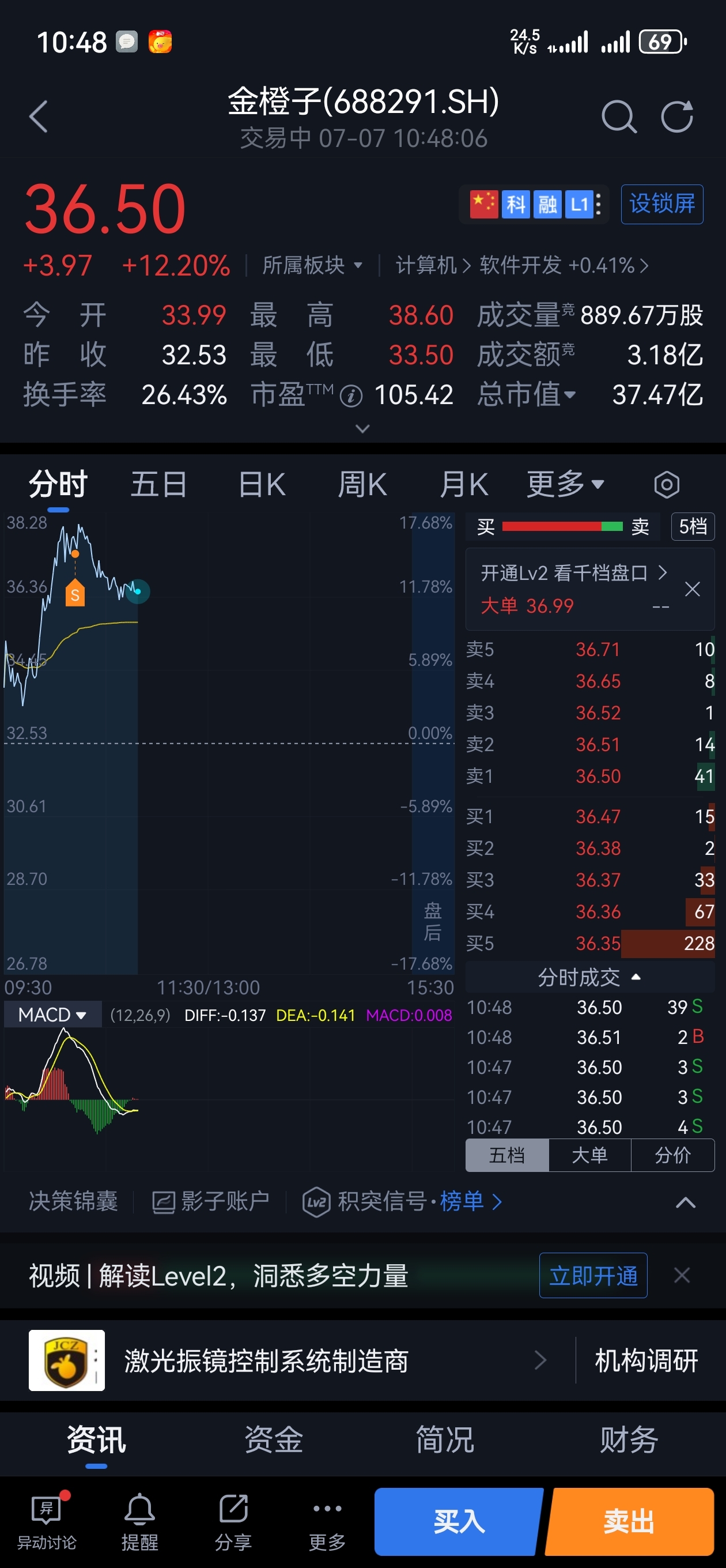Tap the blue 买入 button

pyautogui.click(x=459, y=1522)
